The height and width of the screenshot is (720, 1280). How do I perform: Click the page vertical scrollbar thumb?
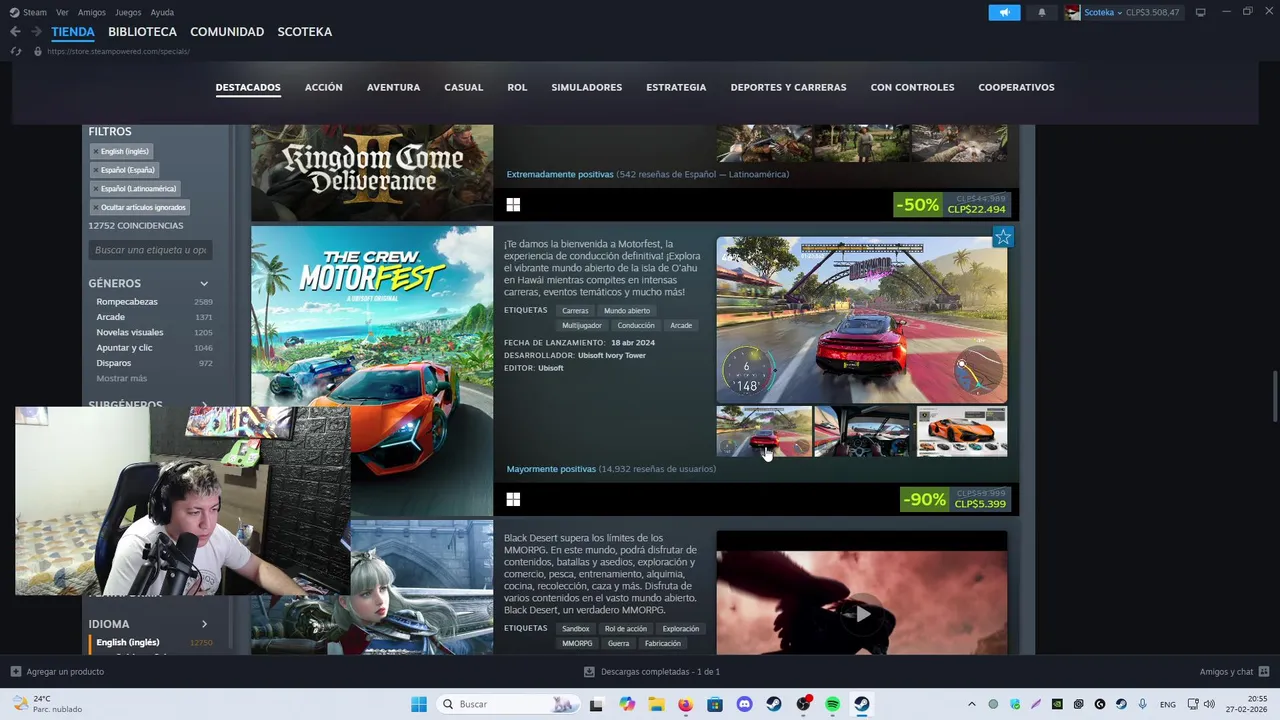pos(1274,396)
